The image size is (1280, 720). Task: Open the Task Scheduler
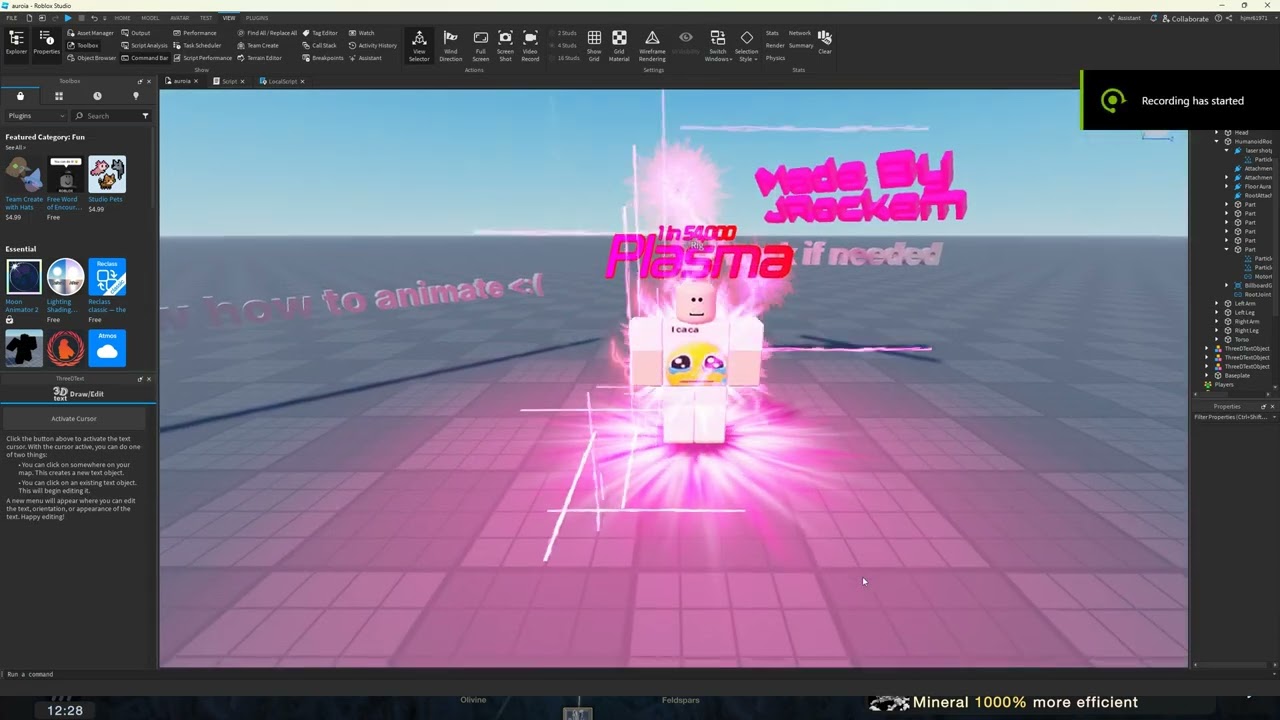pyautogui.click(x=197, y=45)
